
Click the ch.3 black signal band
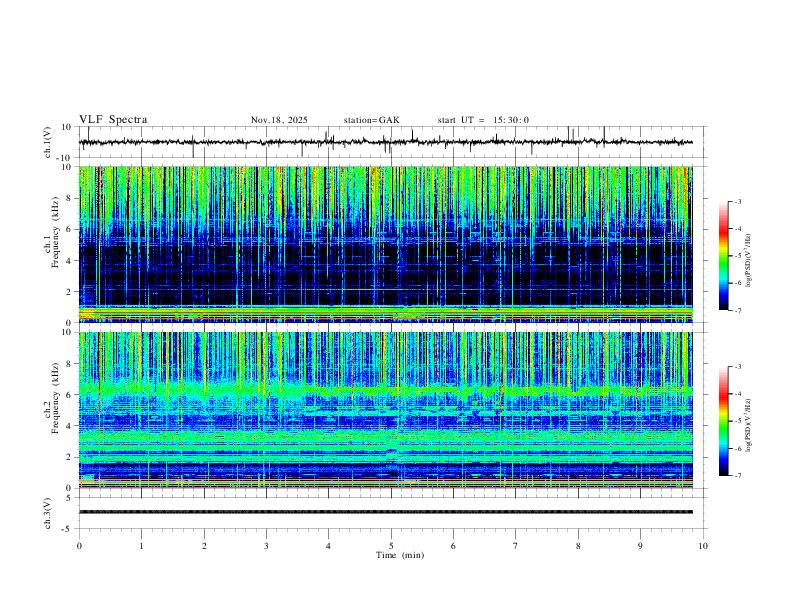[x=386, y=512]
